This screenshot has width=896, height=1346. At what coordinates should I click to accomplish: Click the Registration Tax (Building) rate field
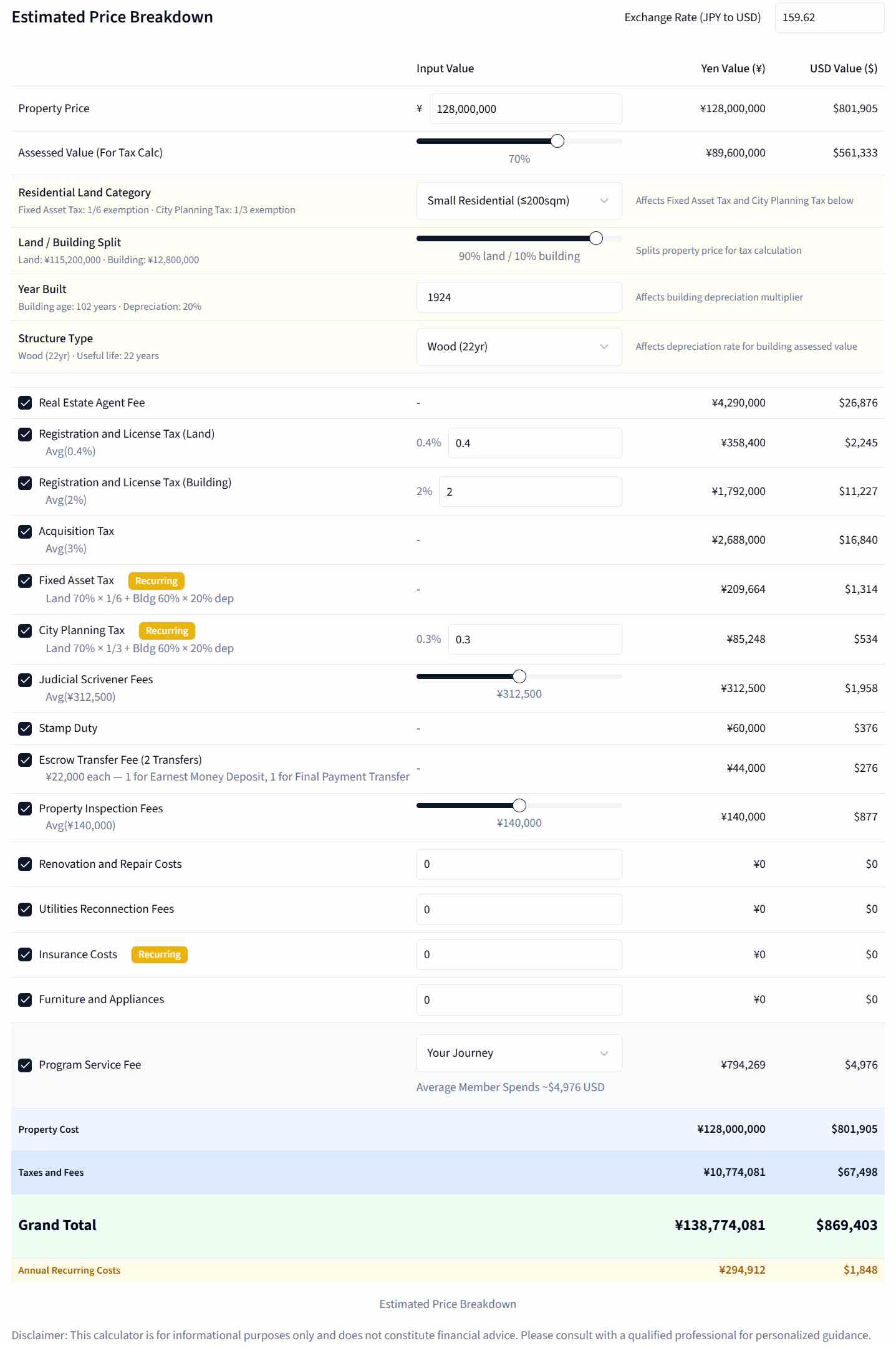coord(529,492)
